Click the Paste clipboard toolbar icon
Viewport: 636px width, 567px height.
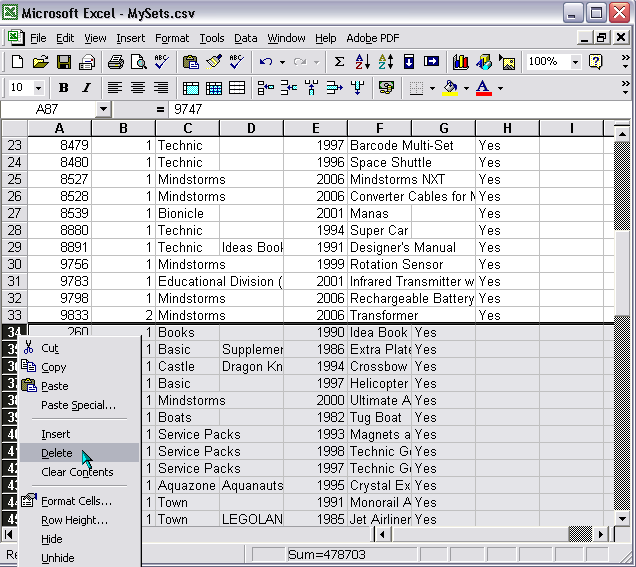point(190,62)
